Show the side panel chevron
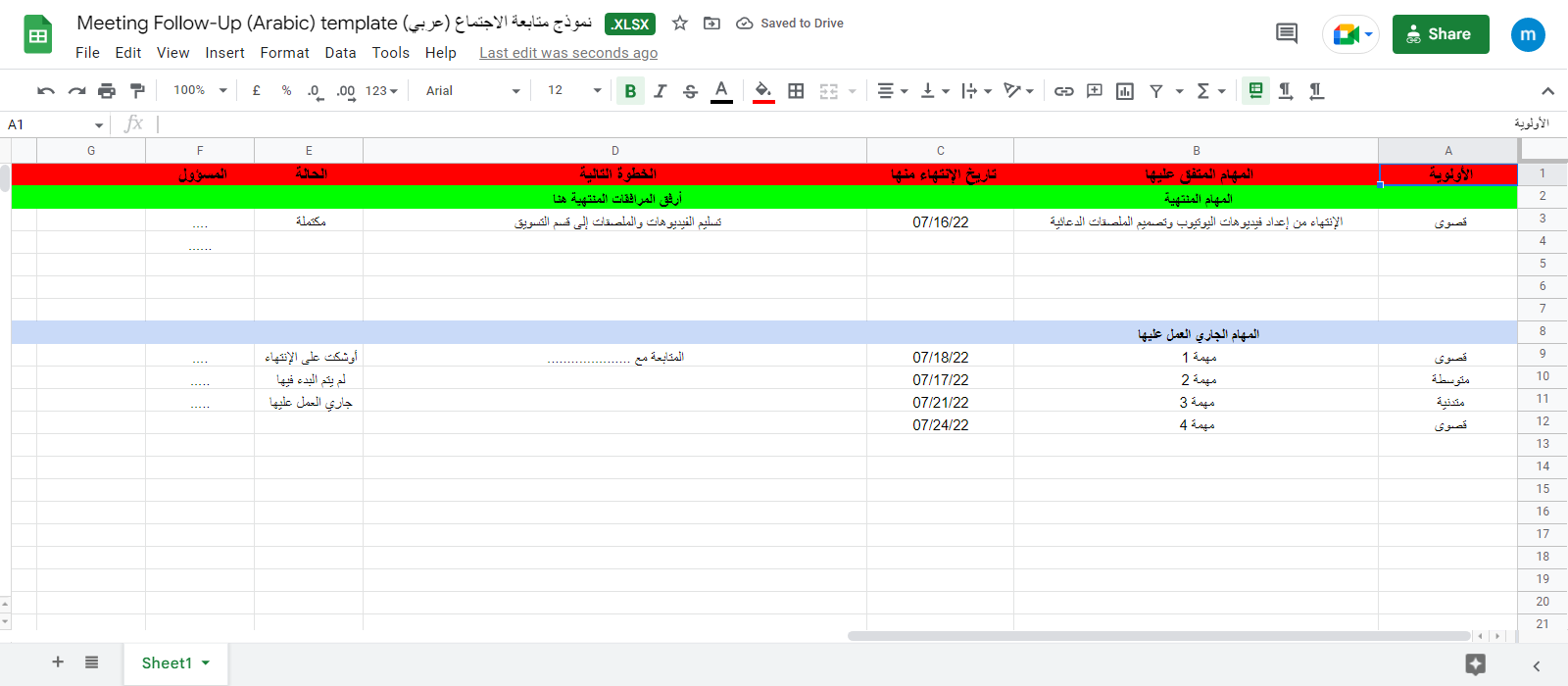The width and height of the screenshot is (1568, 686). click(1537, 665)
